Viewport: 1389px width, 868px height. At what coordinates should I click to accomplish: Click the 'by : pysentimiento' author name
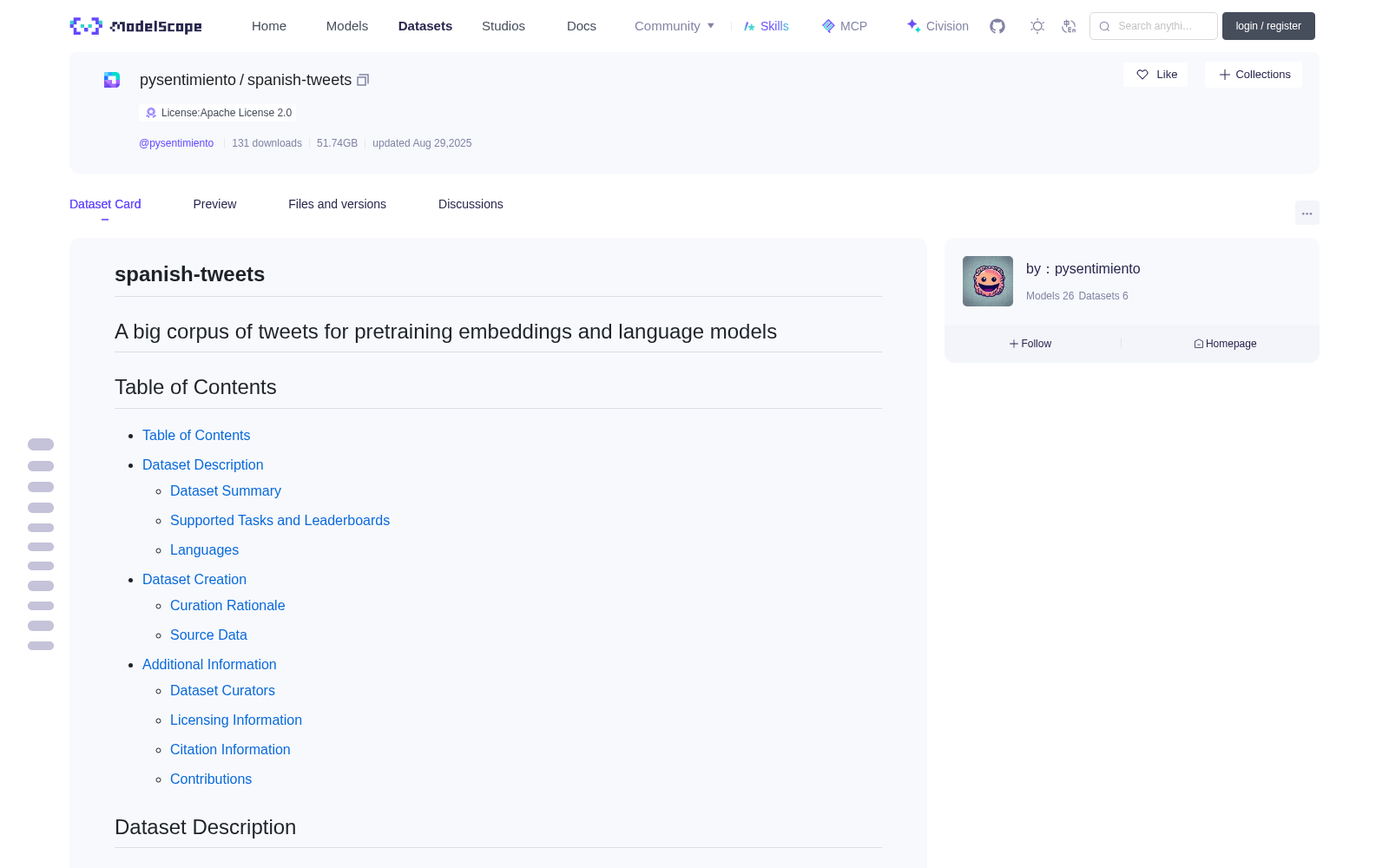click(x=1083, y=269)
